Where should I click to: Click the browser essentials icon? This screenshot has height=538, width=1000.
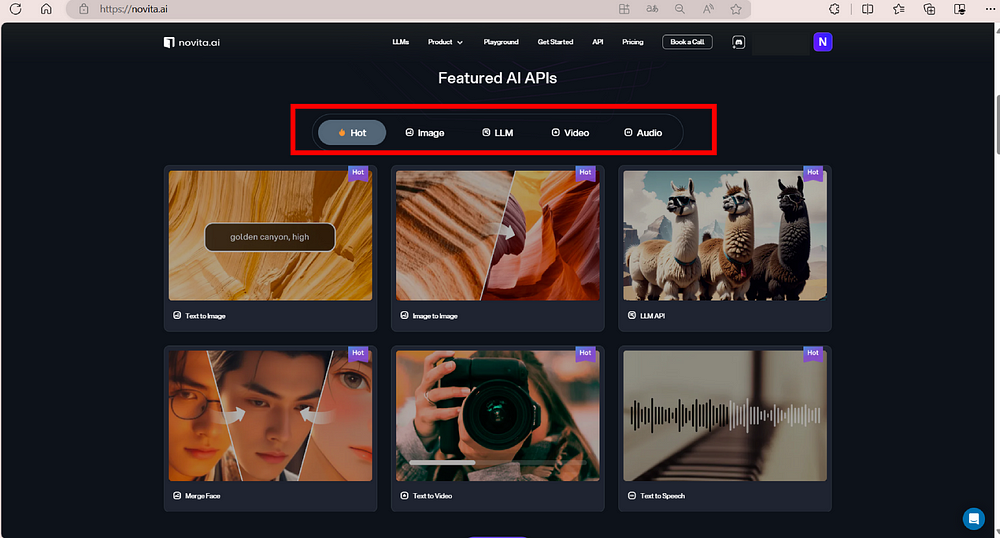[x=960, y=9]
